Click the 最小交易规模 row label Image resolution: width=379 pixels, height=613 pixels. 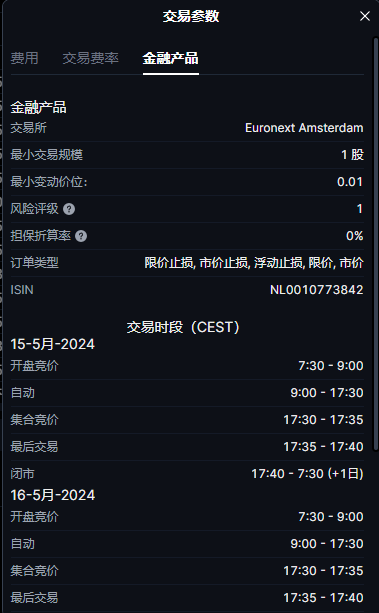pyautogui.click(x=47, y=155)
